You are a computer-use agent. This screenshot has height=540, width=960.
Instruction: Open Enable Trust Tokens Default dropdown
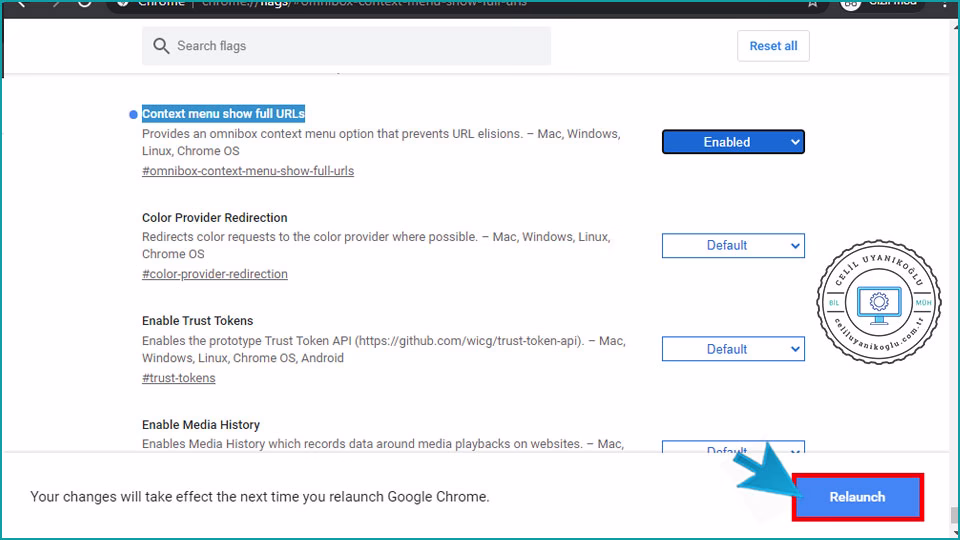pyautogui.click(x=733, y=349)
